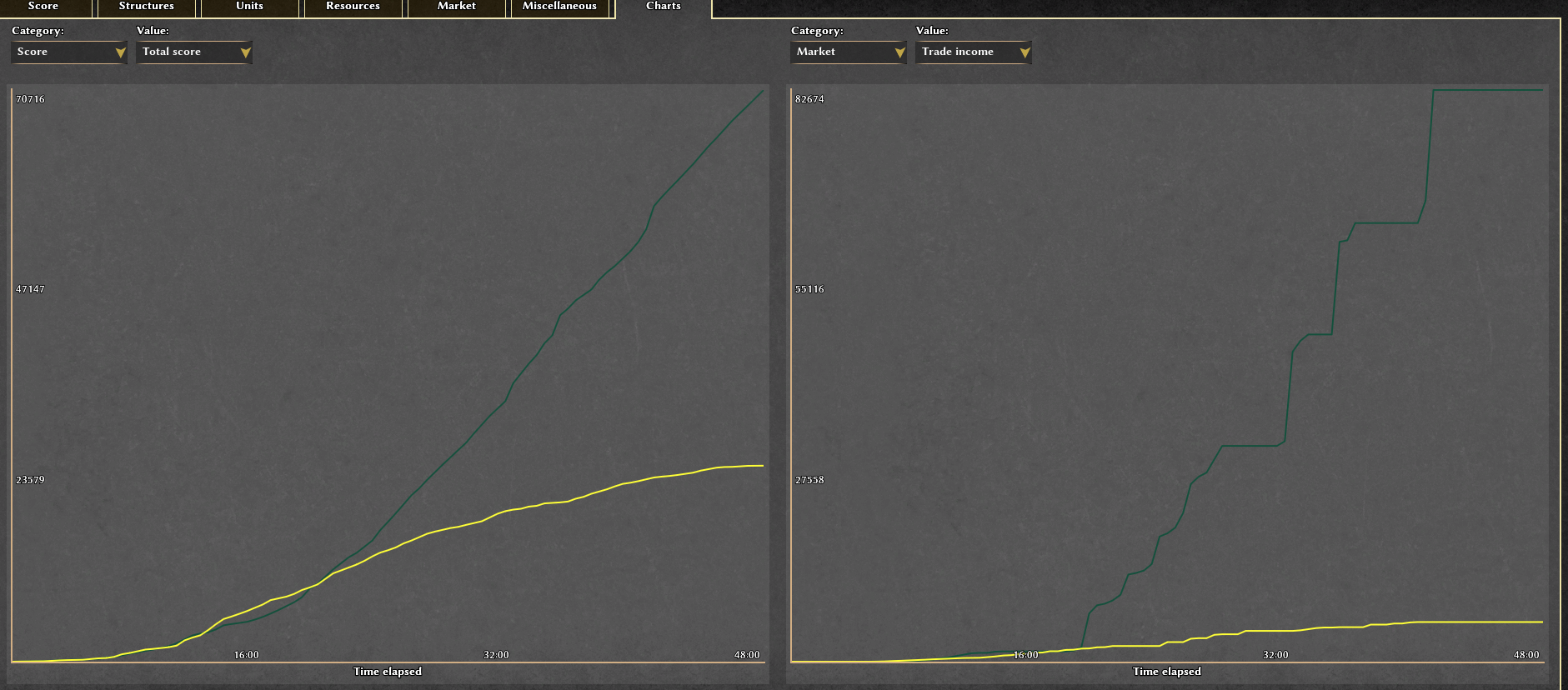Open right chart's Market category dropdown
Screen dimensions: 1568x690
847,52
